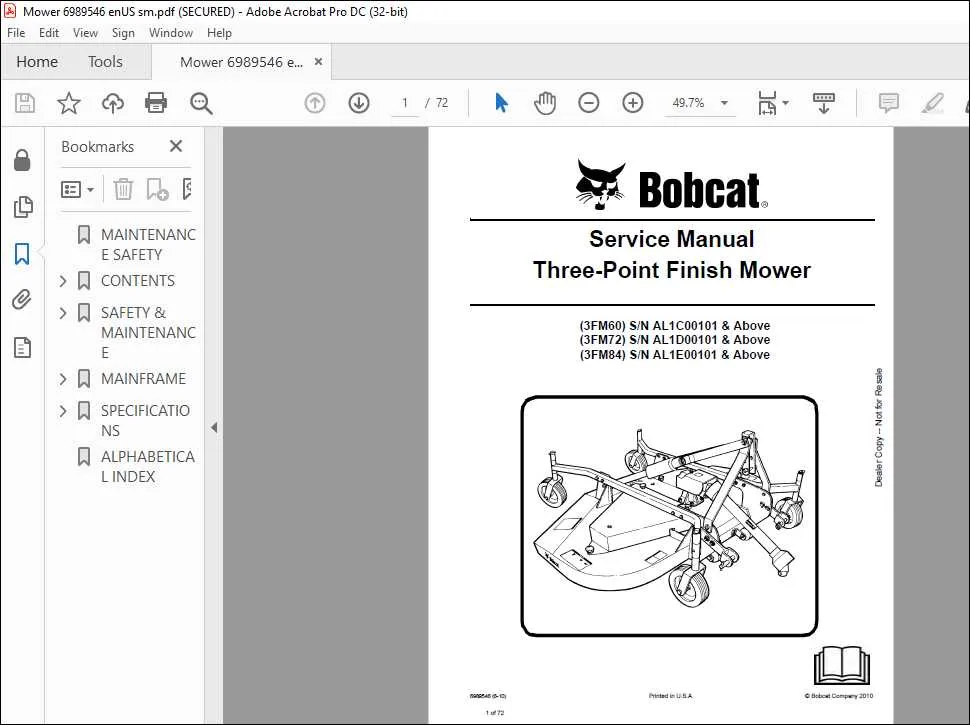Zoom in with the plus circle

[x=632, y=103]
